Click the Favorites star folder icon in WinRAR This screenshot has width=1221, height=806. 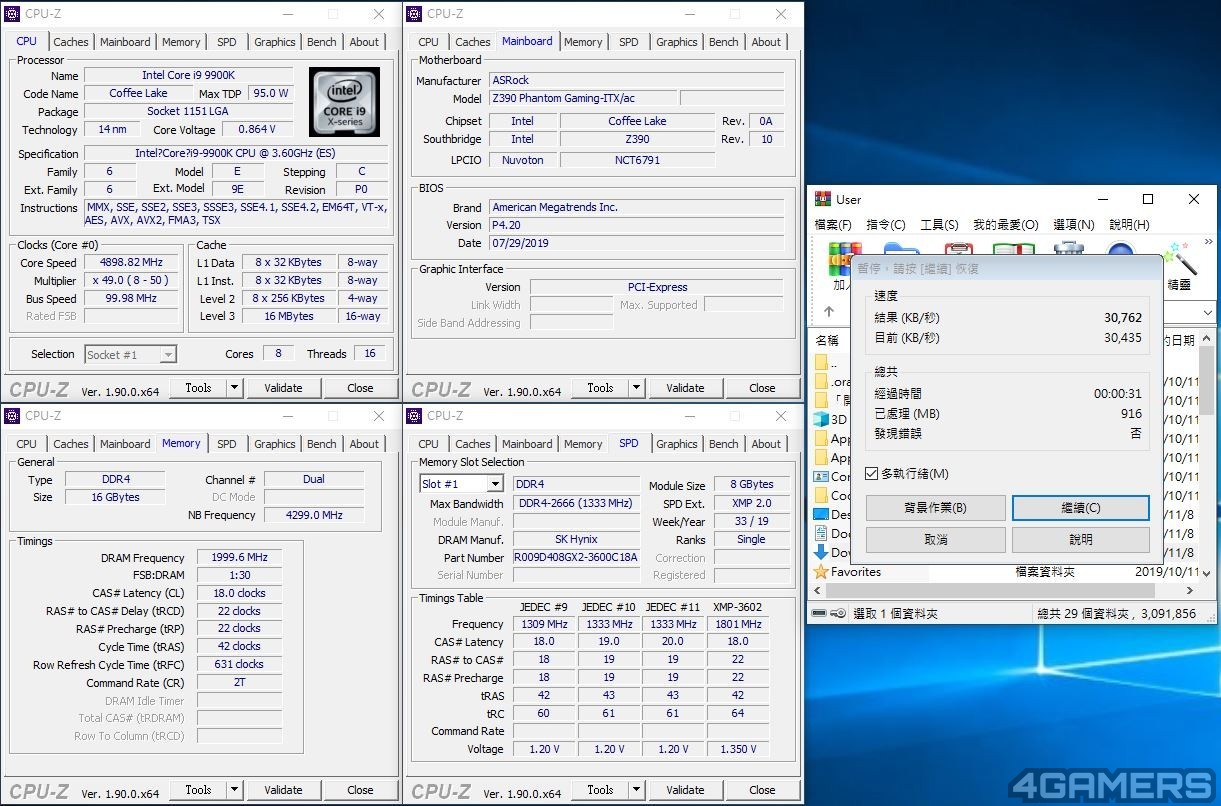(821, 572)
